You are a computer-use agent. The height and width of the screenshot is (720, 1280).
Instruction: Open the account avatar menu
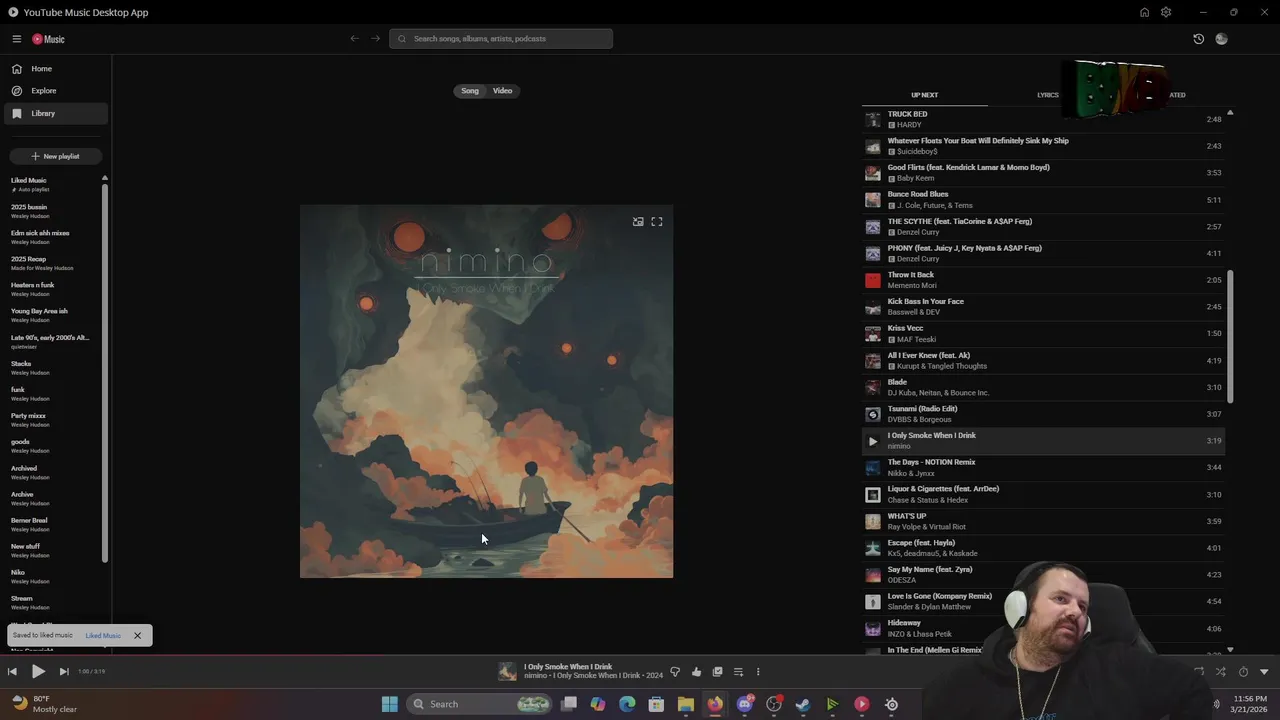coord(1221,39)
